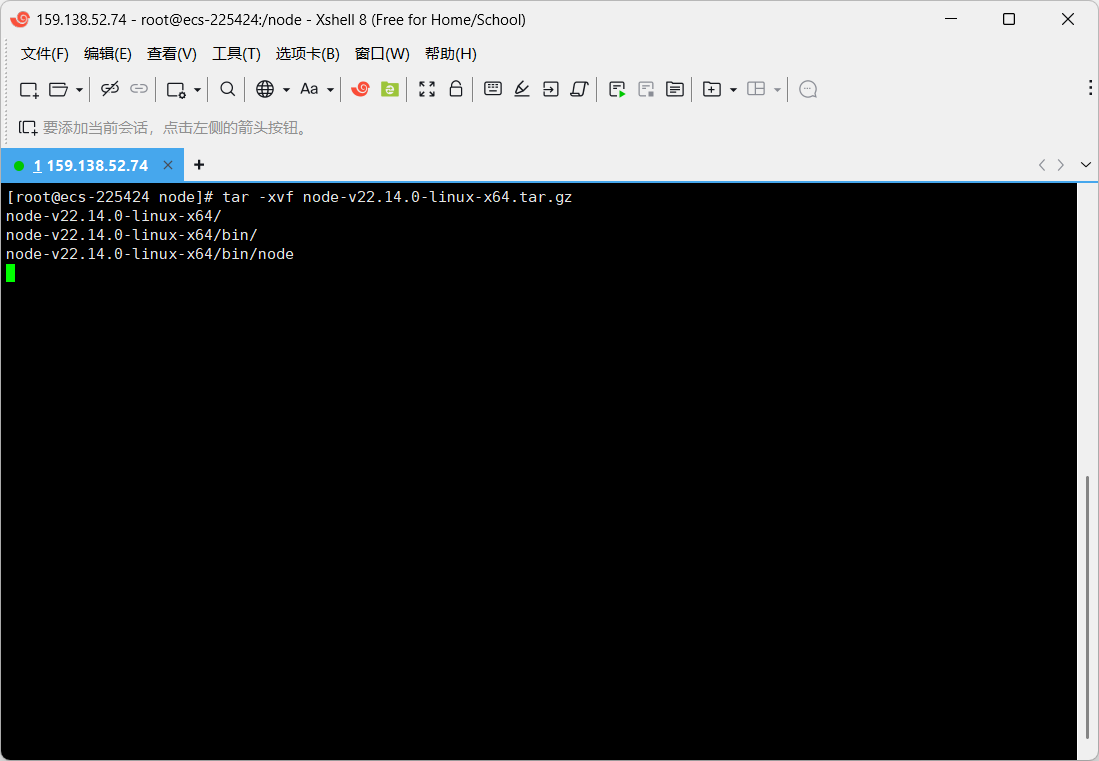This screenshot has width=1099, height=761.
Task: Open the session Properties gear icon
Action: [175, 90]
